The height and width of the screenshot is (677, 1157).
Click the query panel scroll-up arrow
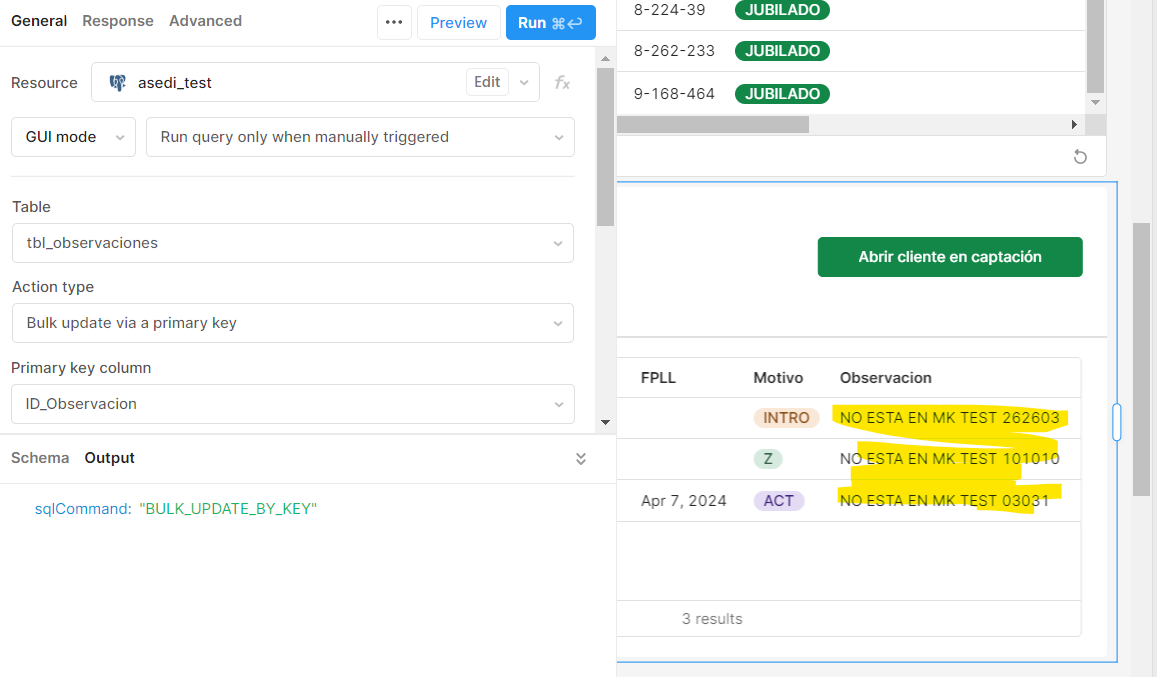pyautogui.click(x=605, y=58)
